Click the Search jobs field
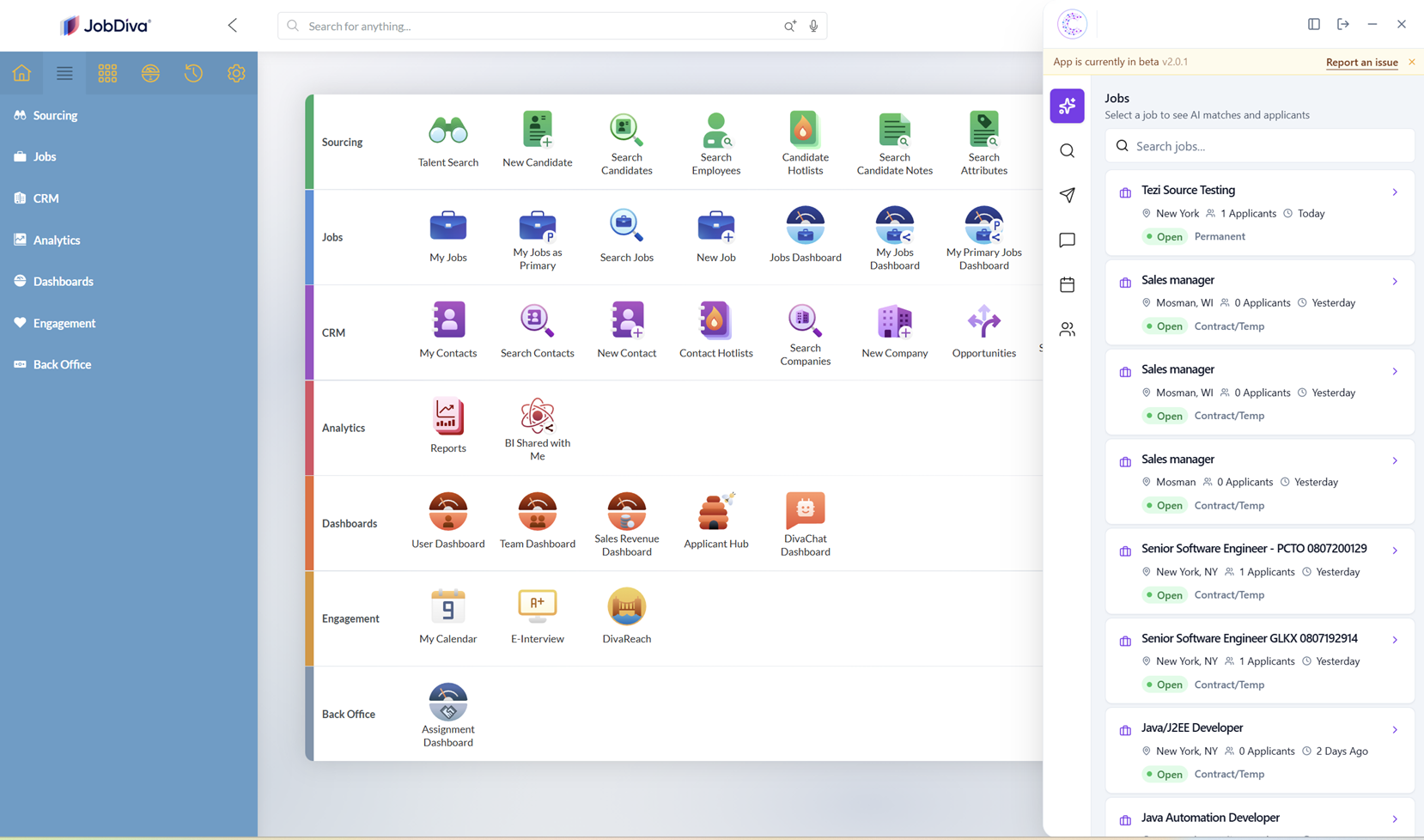Screen dimensions: 1424x840 pyautogui.click(x=1259, y=146)
